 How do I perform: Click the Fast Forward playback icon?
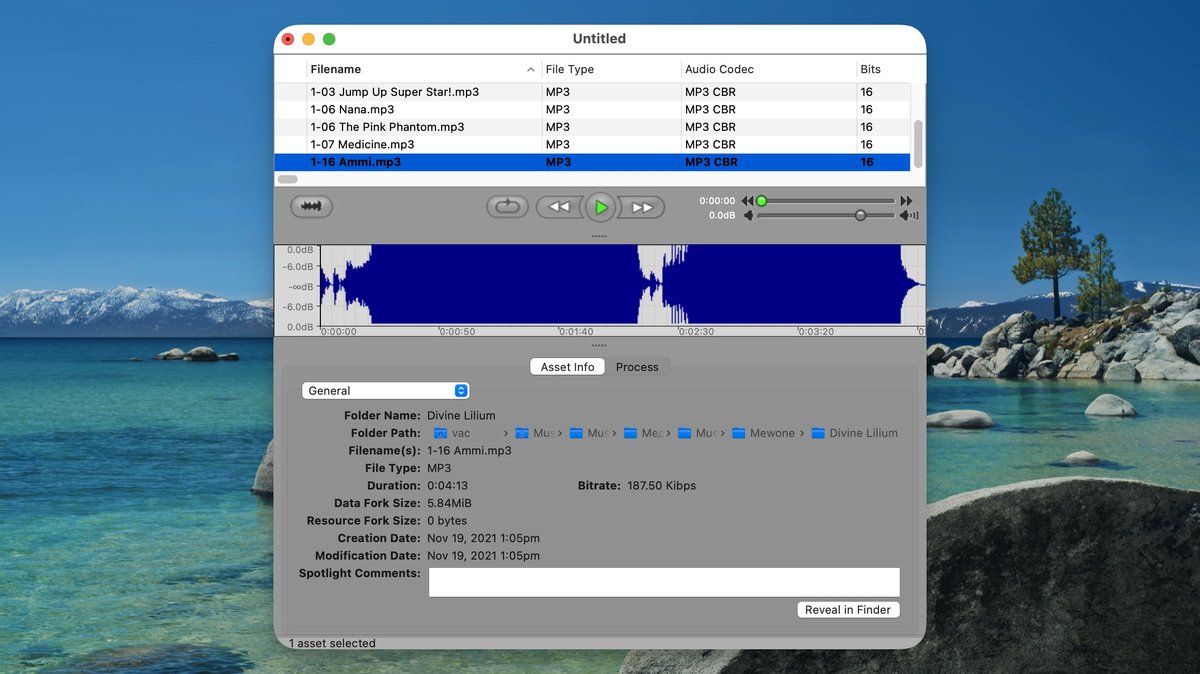click(641, 207)
